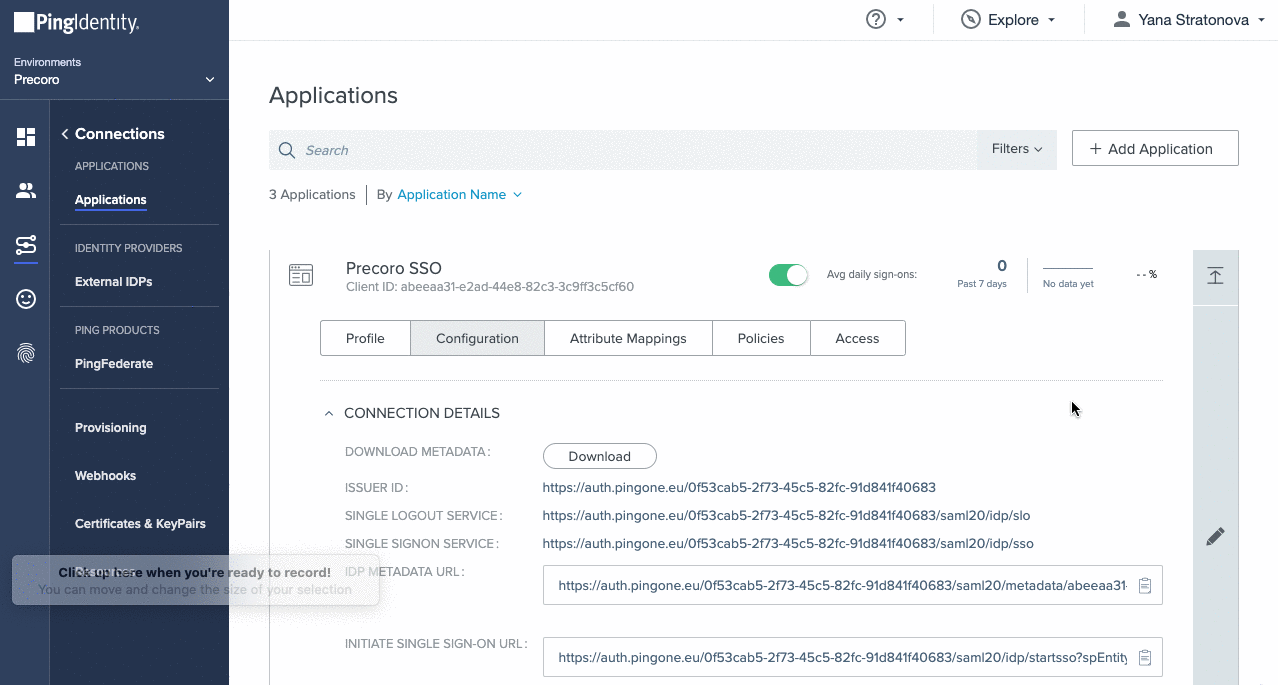Click the Client ID text

[490, 287]
